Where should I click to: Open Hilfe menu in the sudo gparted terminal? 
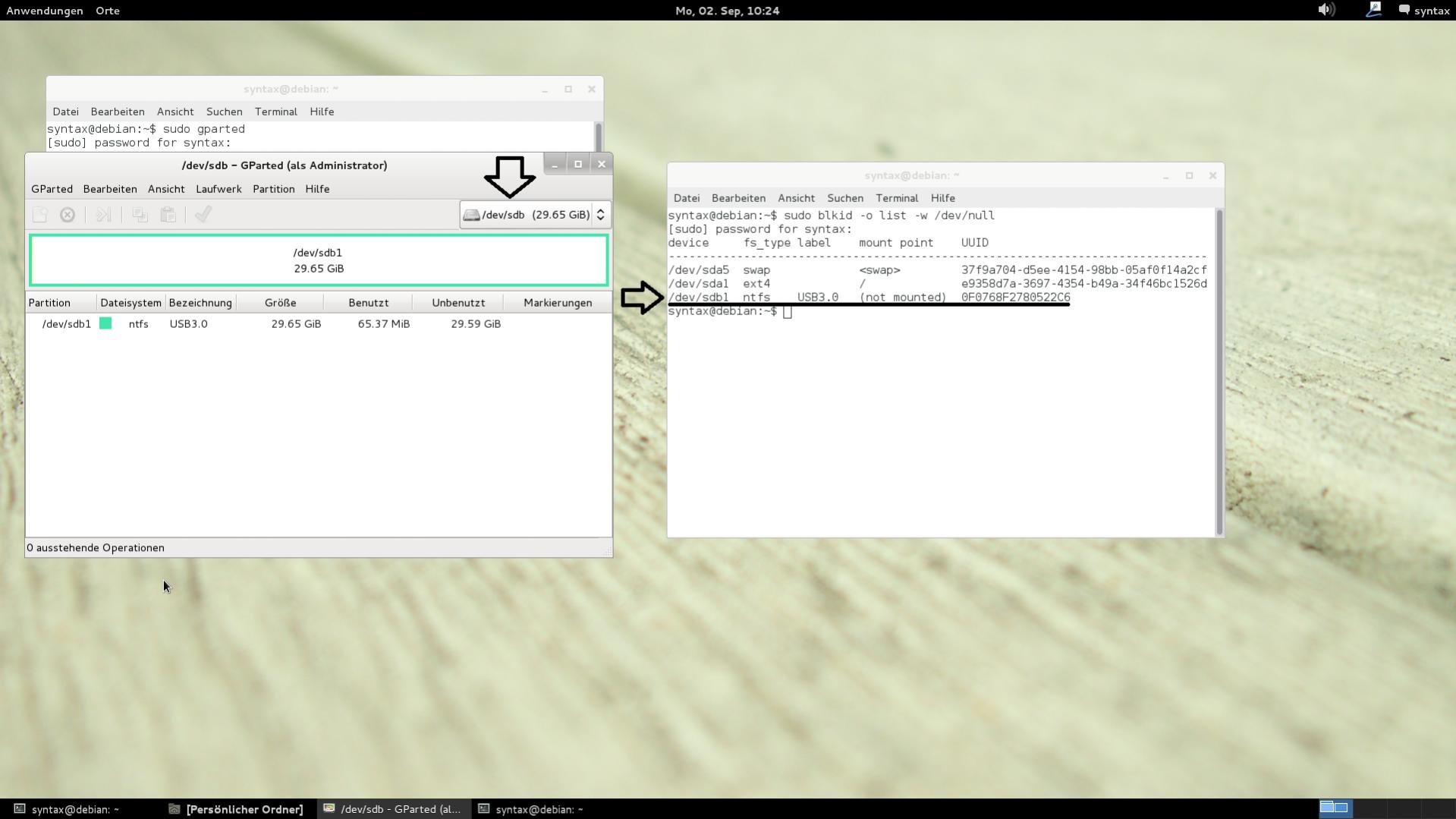click(322, 112)
